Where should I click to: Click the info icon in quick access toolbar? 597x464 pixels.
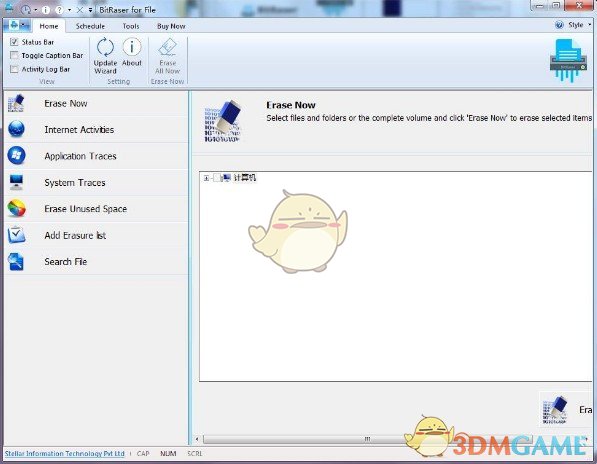46,10
